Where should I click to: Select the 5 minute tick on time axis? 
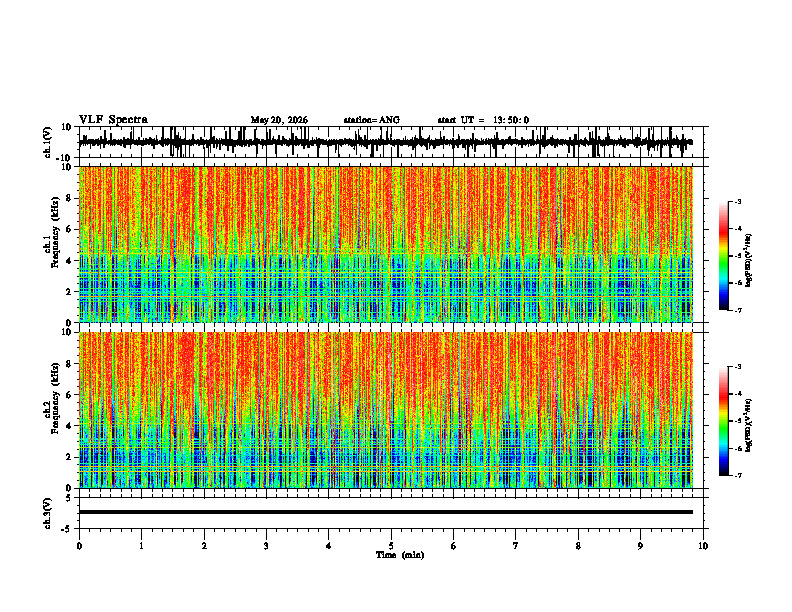(391, 546)
